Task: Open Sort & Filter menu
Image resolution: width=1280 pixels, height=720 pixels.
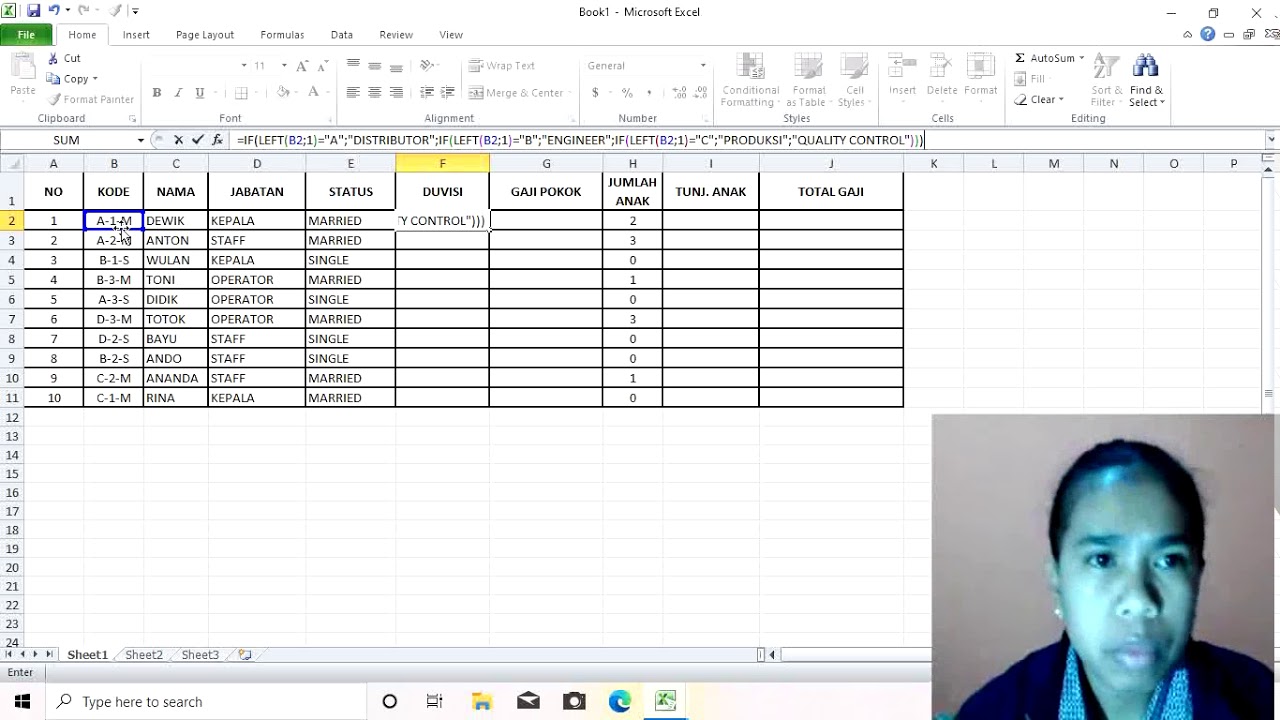Action: [1106, 81]
